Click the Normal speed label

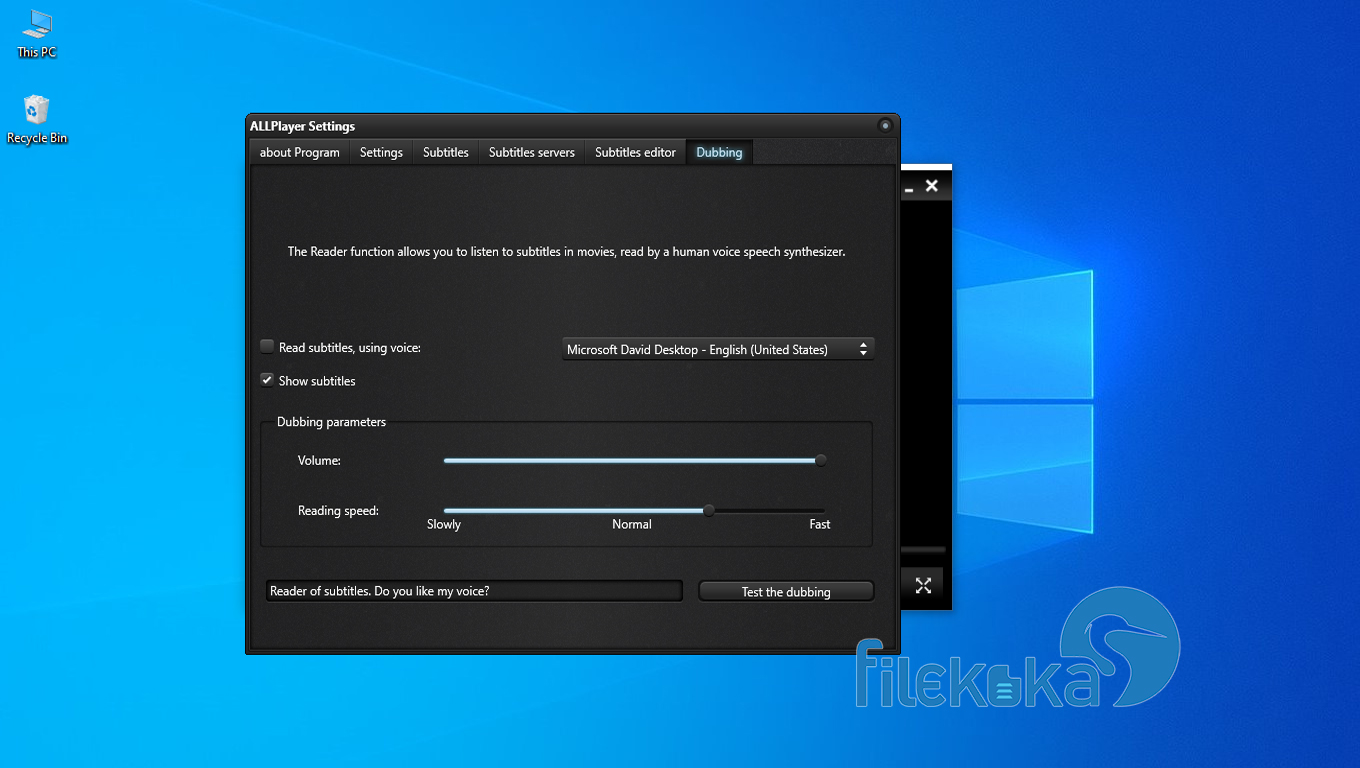632,524
